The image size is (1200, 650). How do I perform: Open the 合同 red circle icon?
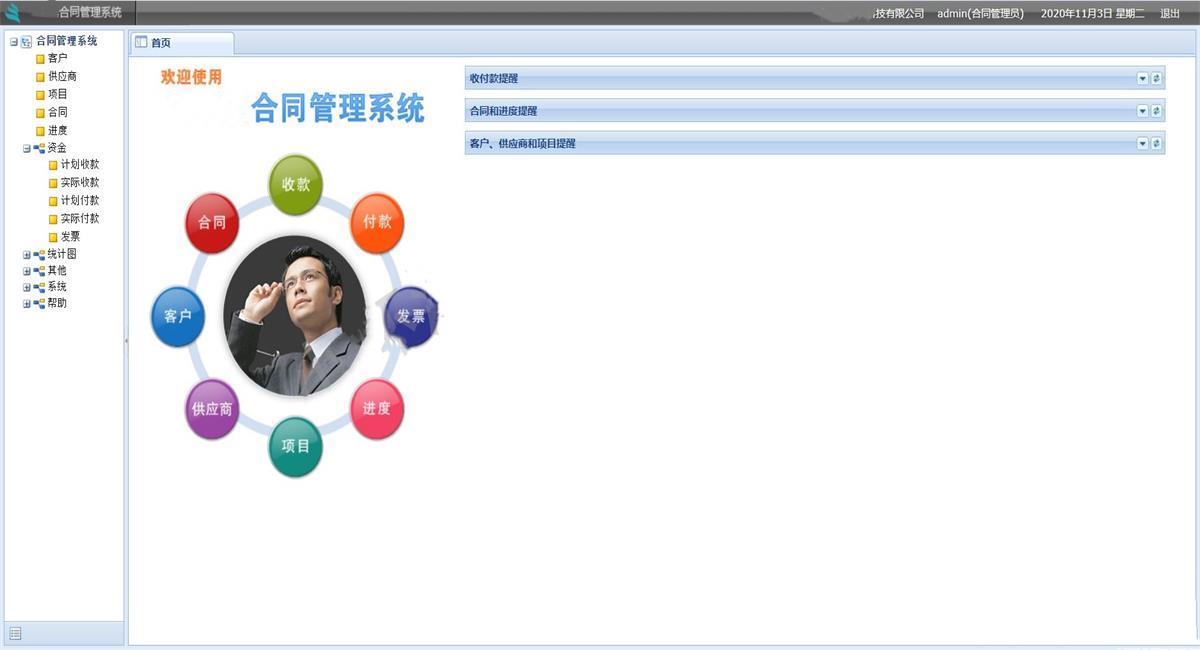pyautogui.click(x=212, y=223)
